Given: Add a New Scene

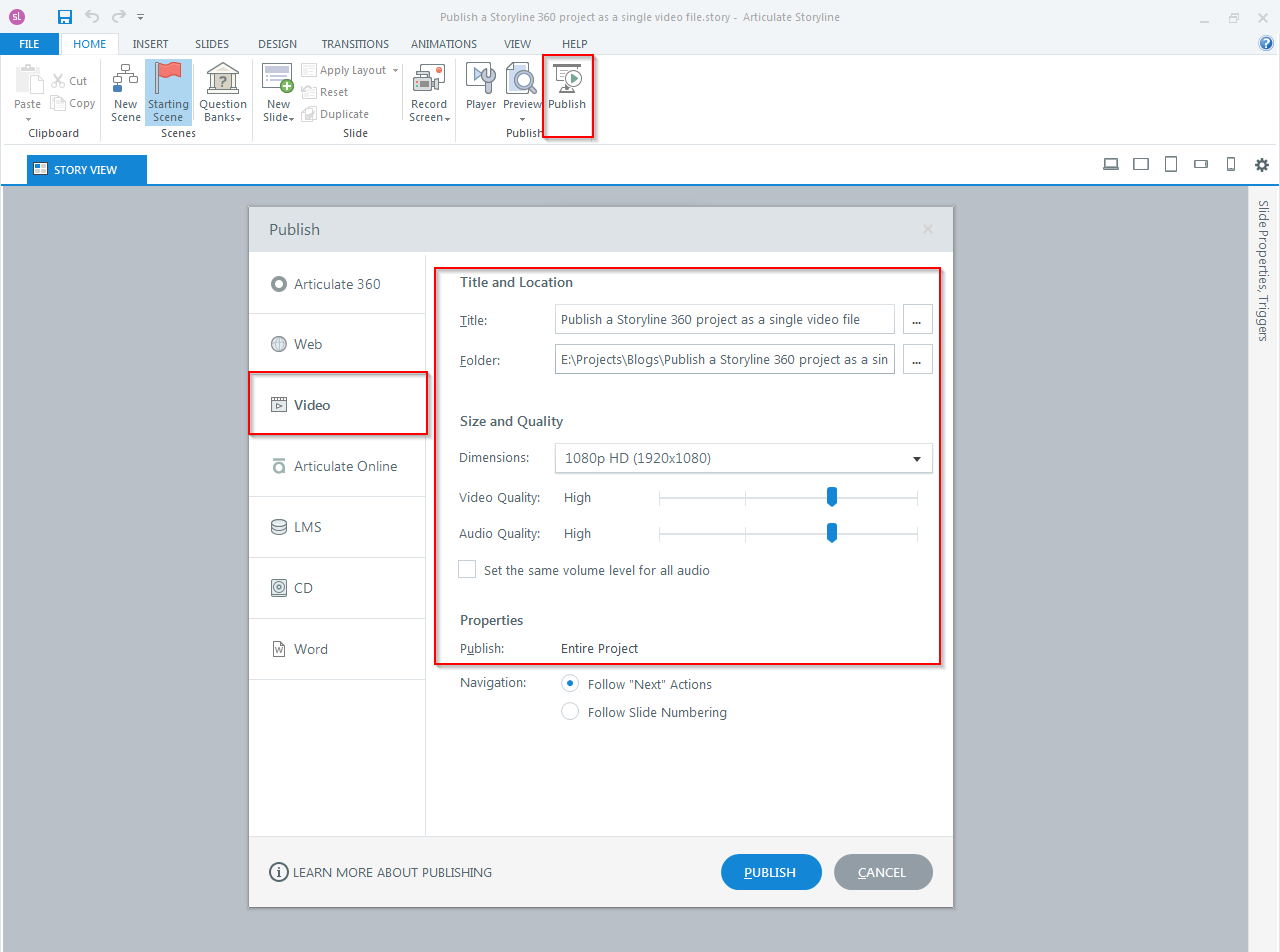Looking at the screenshot, I should 126,91.
